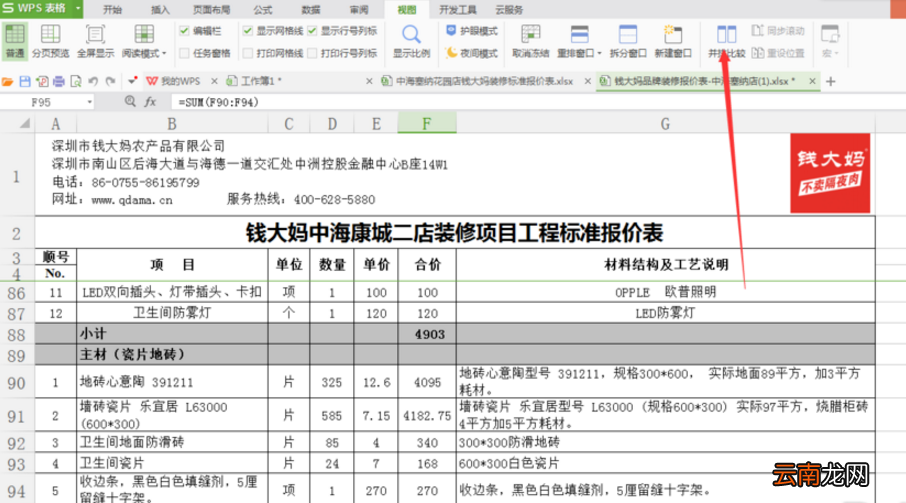Screen dimensions: 906x503
Task: Open the 数据 ribbon tab
Action: click(311, 10)
